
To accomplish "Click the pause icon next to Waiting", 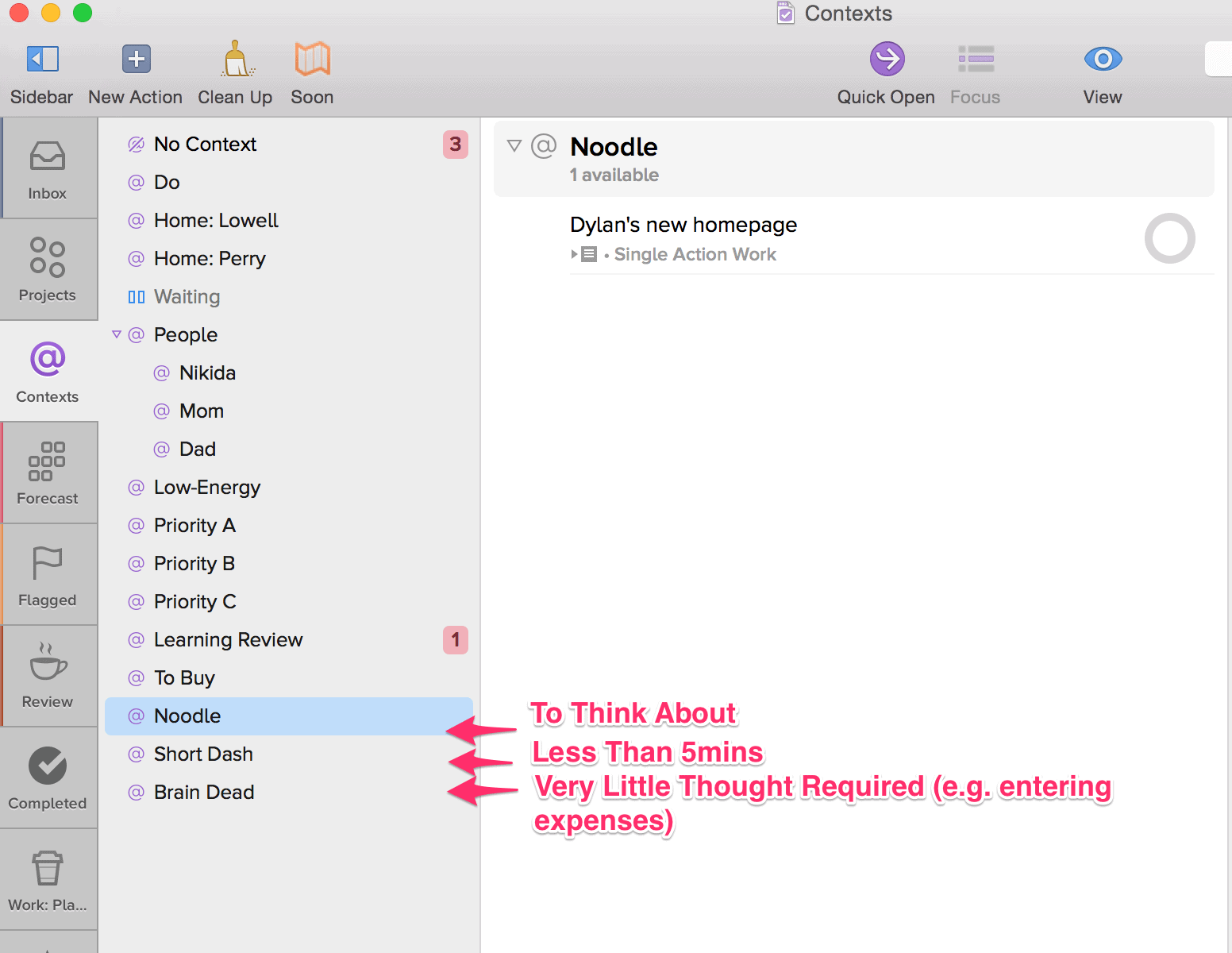I will [137, 297].
